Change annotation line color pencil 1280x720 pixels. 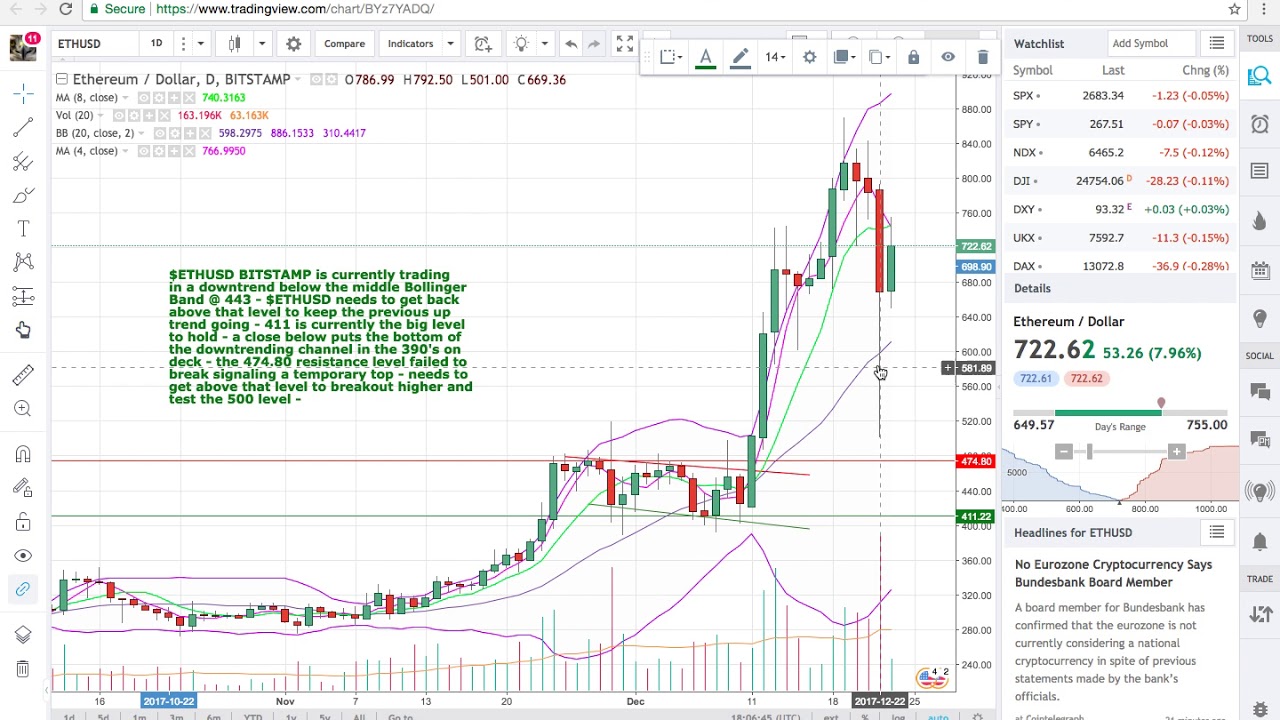click(x=740, y=57)
